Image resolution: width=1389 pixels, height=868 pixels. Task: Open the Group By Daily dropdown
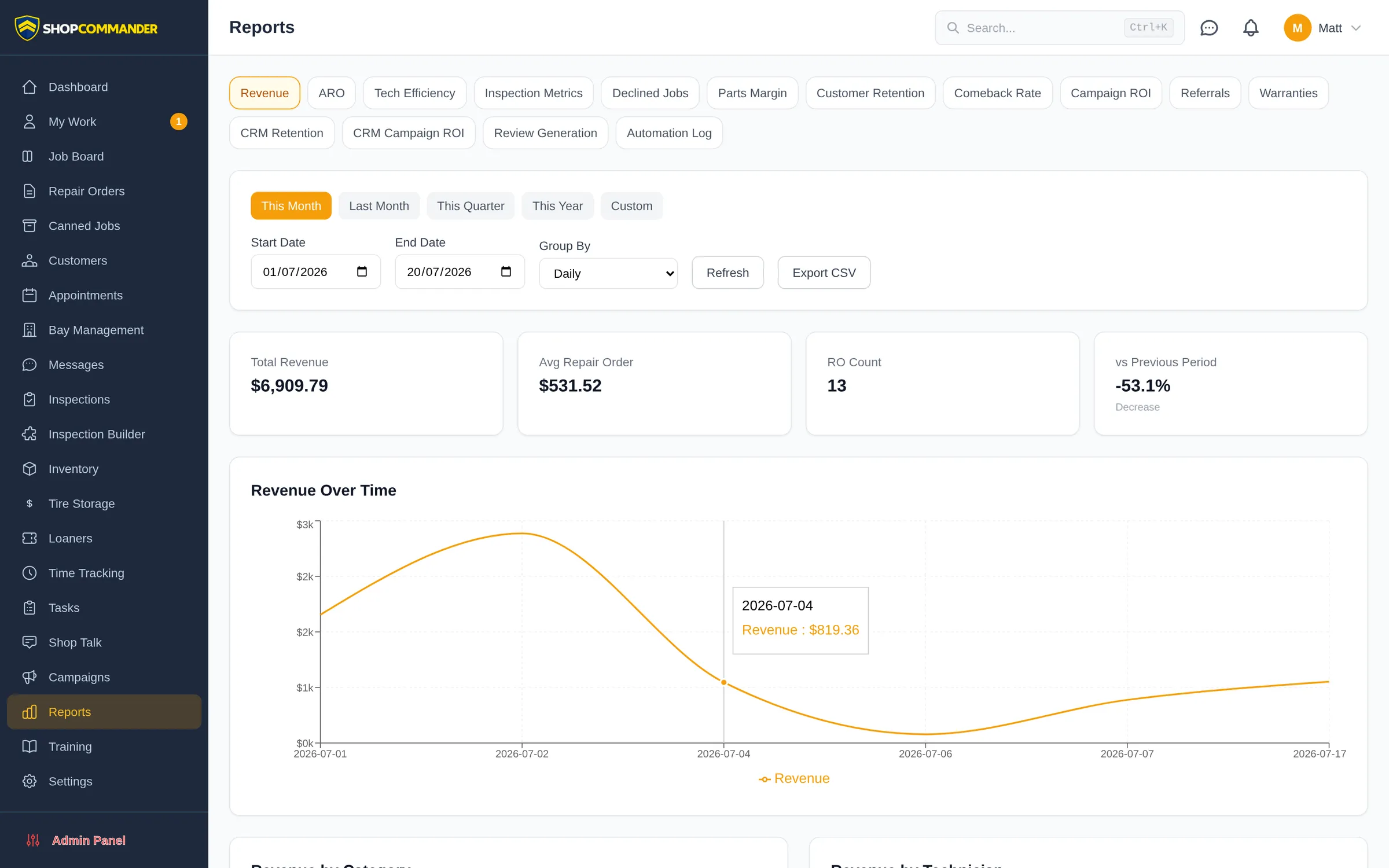[x=608, y=273]
